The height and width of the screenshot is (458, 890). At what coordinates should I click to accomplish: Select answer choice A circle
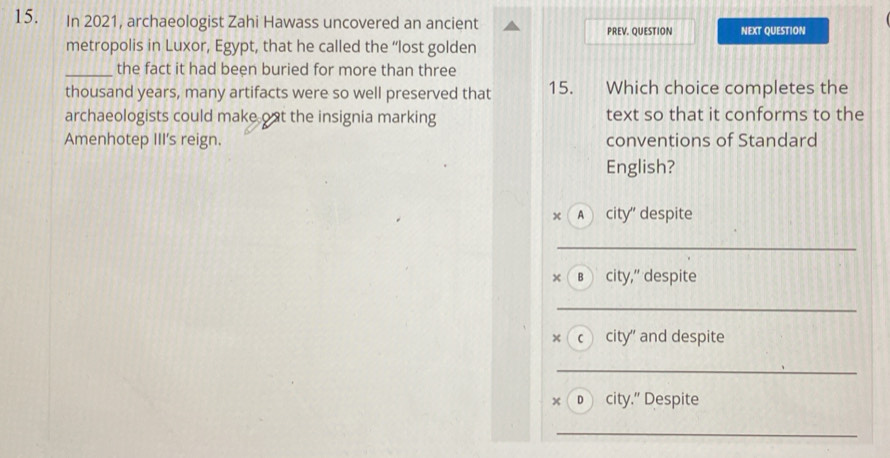pos(581,214)
